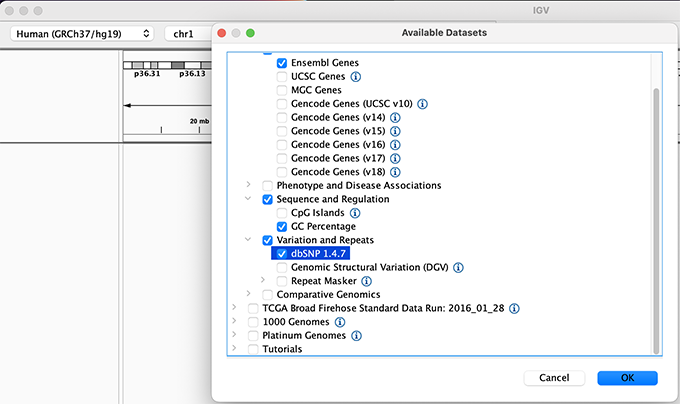
Task: Open info for Gencode Genes (UCSC v10)
Action: pyautogui.click(x=423, y=104)
